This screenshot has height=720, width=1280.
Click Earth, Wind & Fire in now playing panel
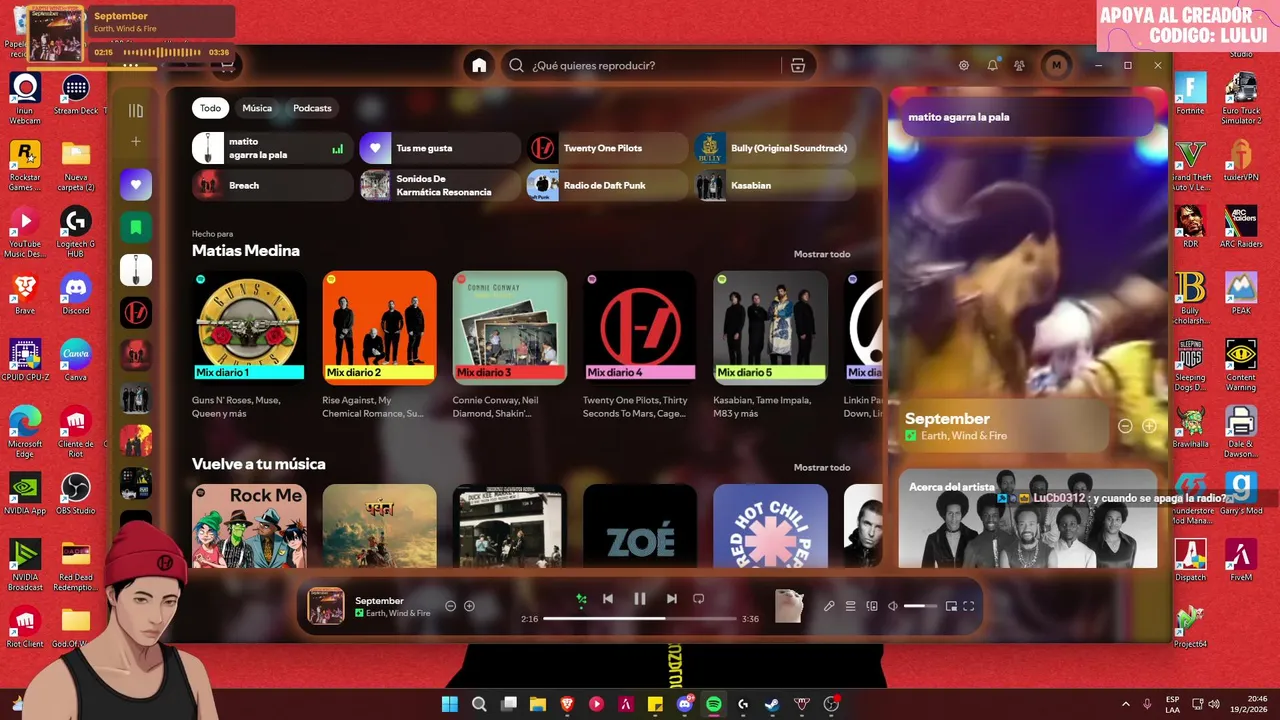[x=964, y=436]
